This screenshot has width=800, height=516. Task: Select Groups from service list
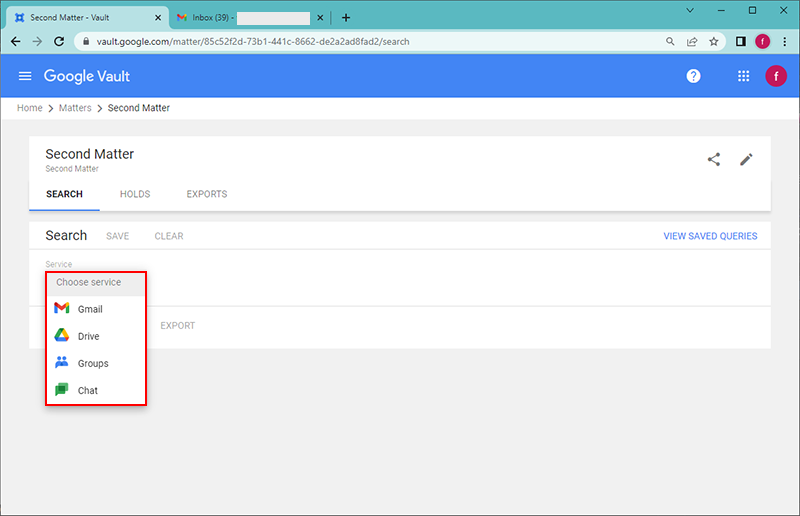pyautogui.click(x=96, y=363)
